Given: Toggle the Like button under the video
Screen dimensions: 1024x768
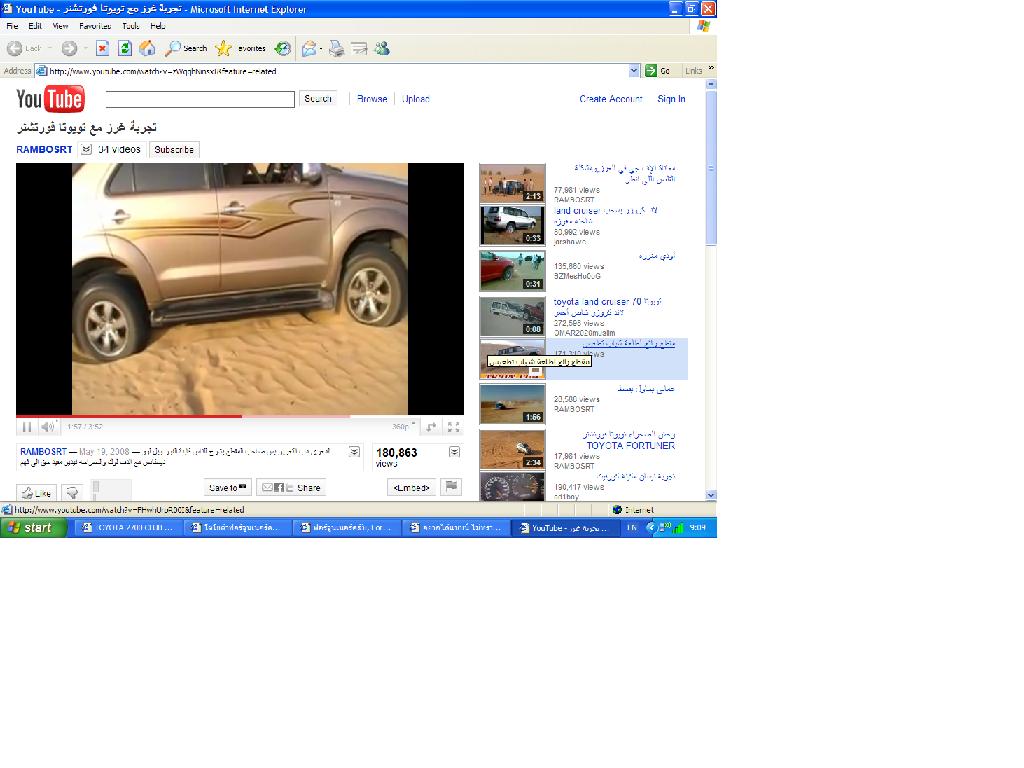Looking at the screenshot, I should tap(36, 492).
